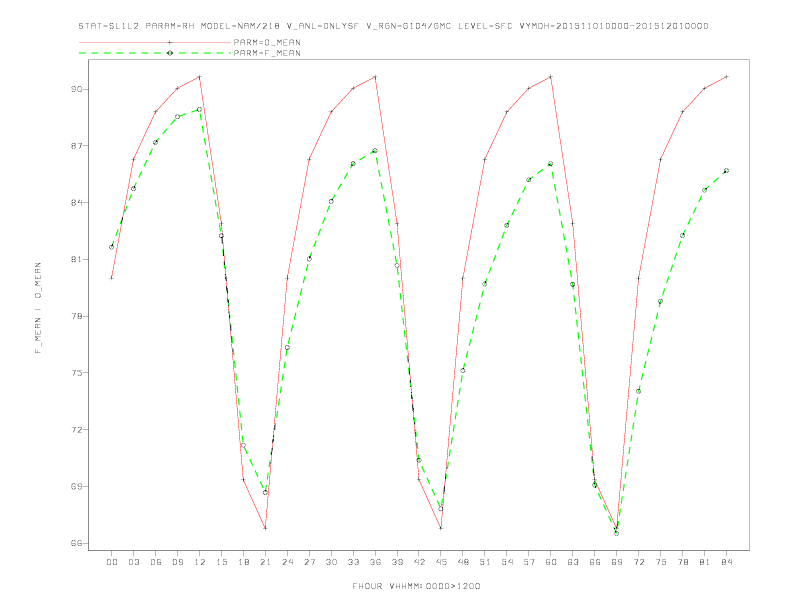Click the x-axis tick label 51
The height and width of the screenshot is (612, 792).
tap(485, 562)
